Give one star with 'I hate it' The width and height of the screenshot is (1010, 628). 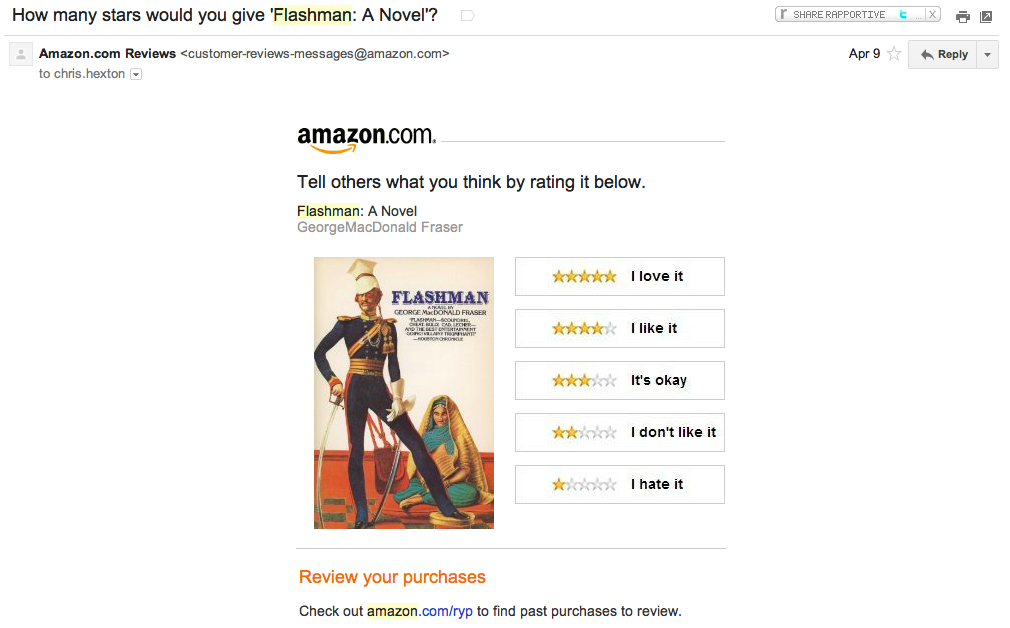pyautogui.click(x=619, y=484)
